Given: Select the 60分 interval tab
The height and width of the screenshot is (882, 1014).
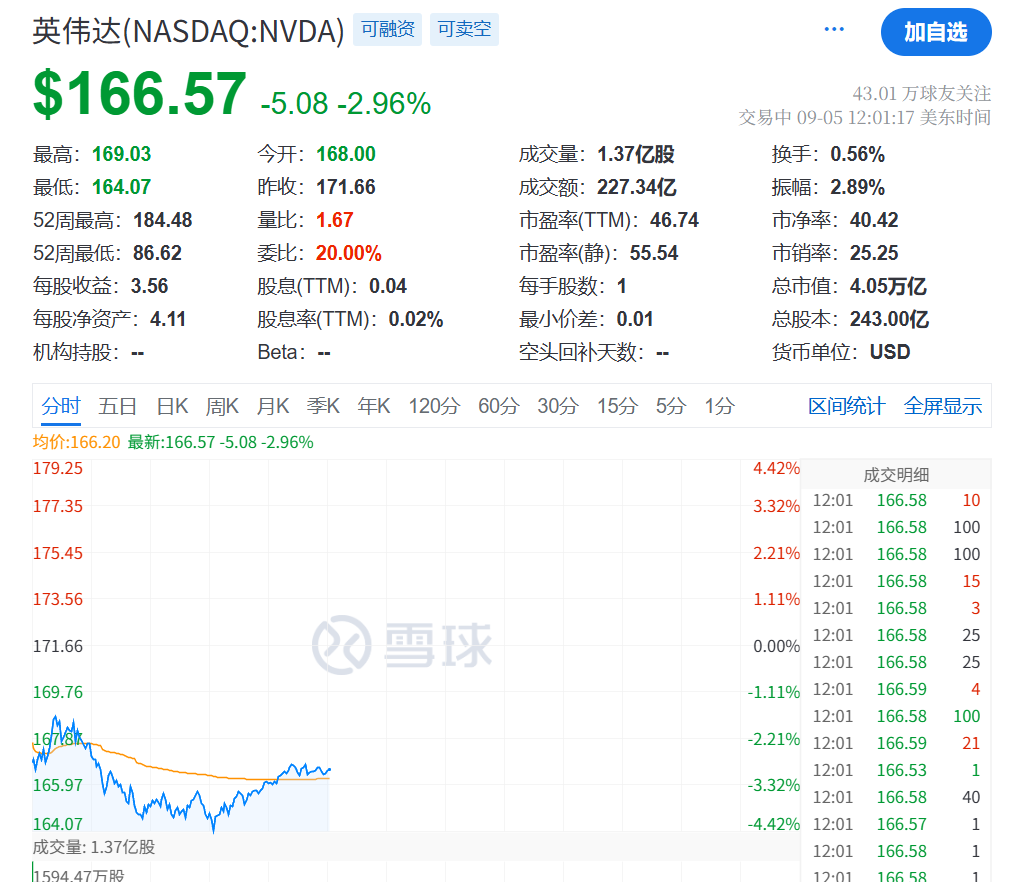Looking at the screenshot, I should point(499,406).
